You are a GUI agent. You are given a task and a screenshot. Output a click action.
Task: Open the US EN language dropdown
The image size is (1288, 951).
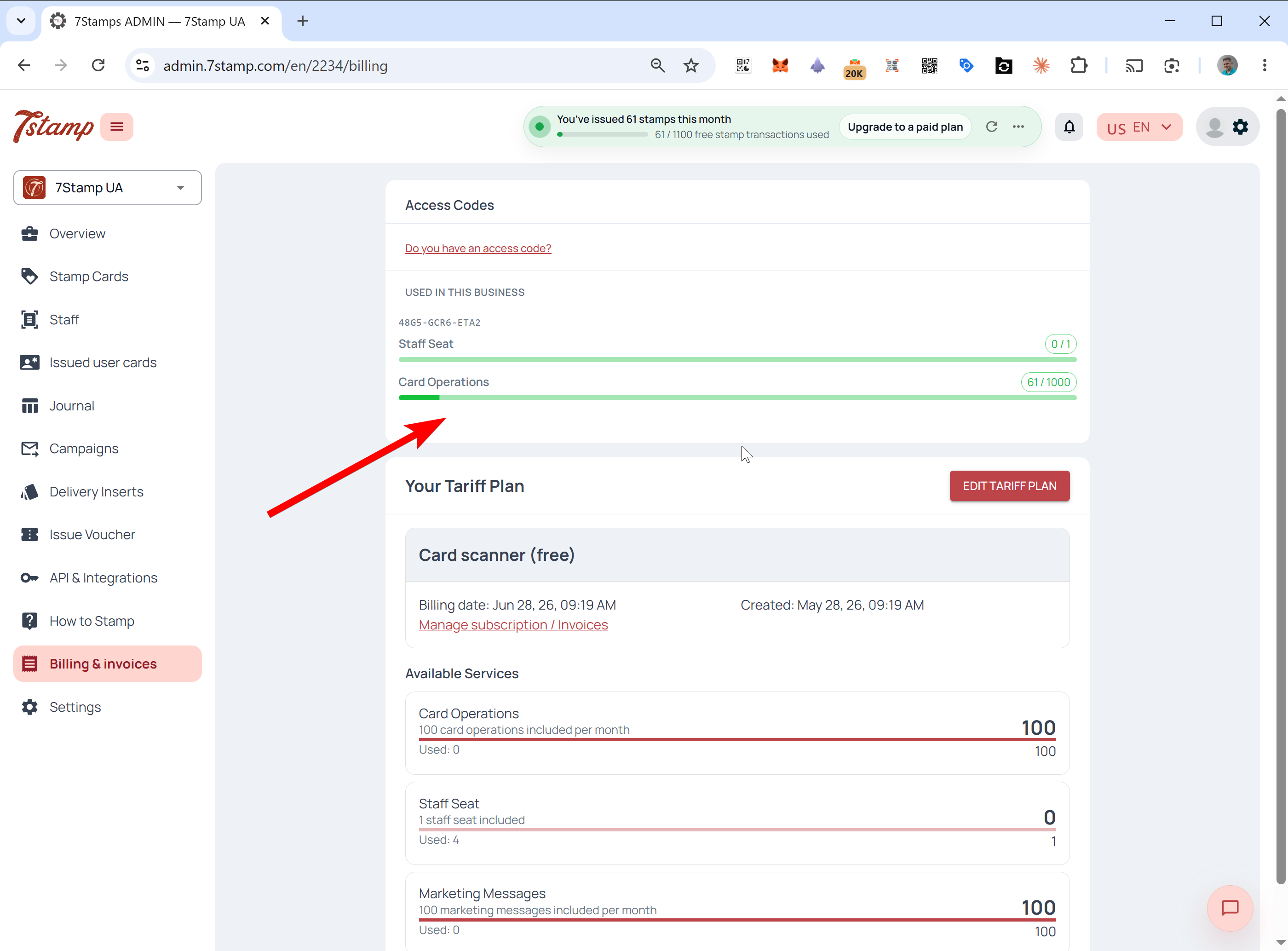coord(1139,127)
